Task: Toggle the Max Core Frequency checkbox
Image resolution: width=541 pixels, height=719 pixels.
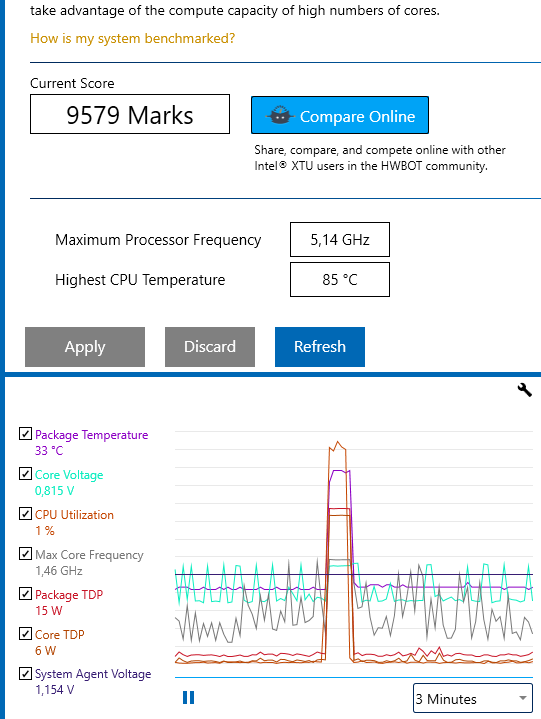Action: pos(25,553)
